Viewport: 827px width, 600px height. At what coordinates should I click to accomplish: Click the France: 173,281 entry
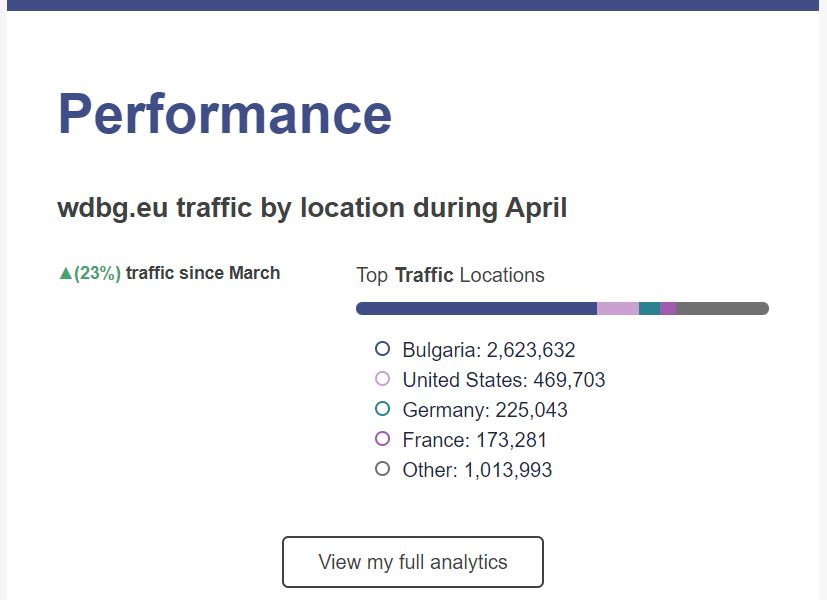(474, 440)
